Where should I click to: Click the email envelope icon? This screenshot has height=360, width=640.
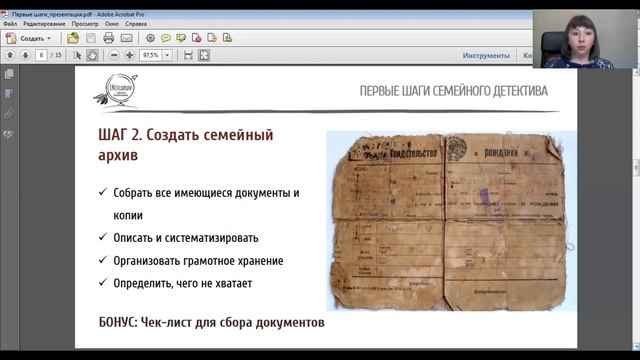127,38
